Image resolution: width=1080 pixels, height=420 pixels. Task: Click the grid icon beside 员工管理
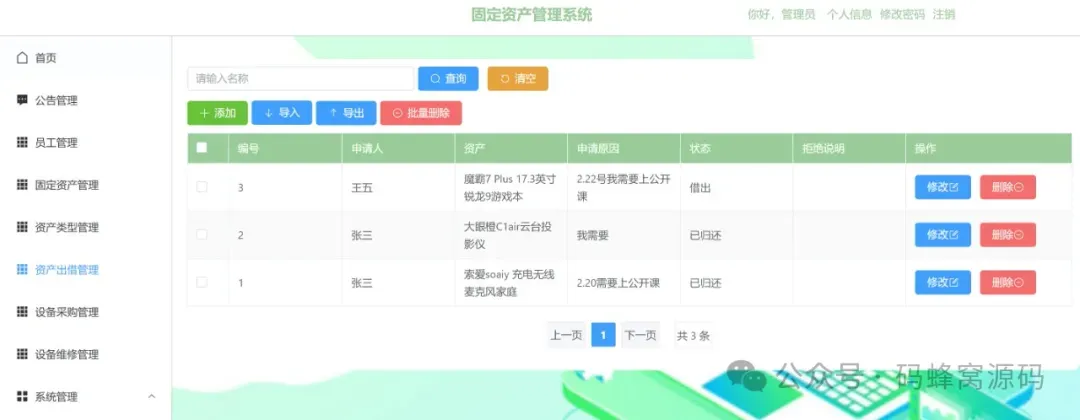(x=22, y=143)
